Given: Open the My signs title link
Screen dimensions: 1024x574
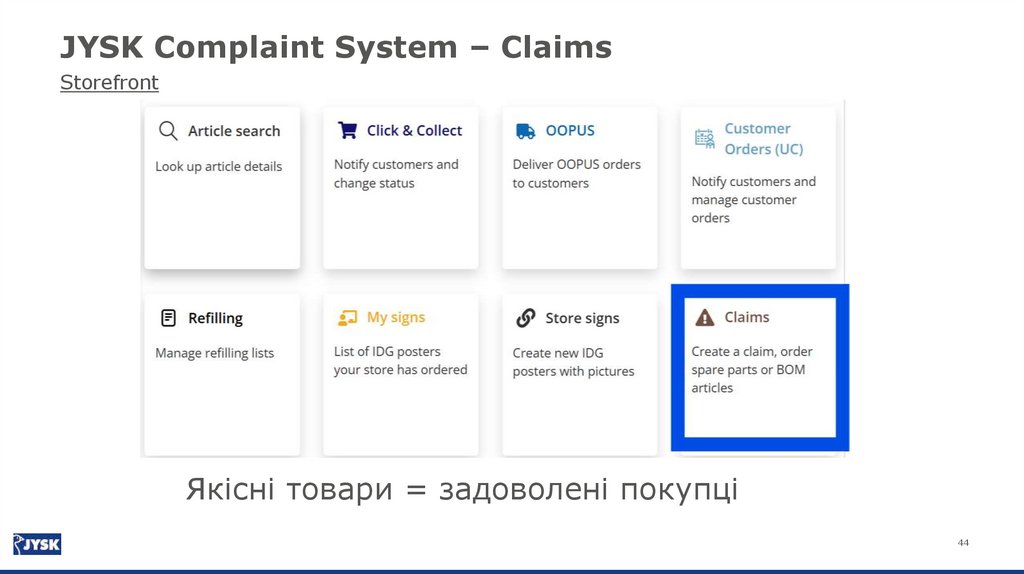Looking at the screenshot, I should [x=396, y=317].
